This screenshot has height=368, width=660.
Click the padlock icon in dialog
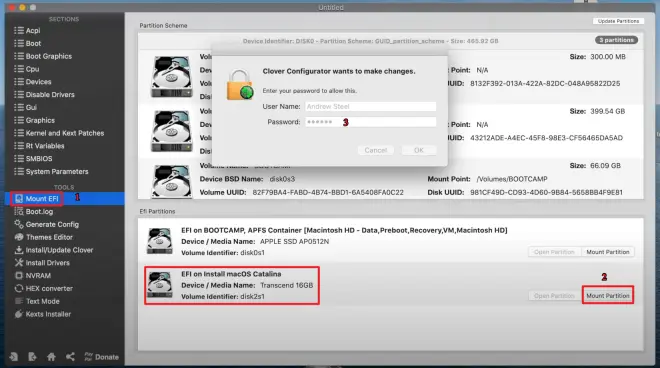[x=240, y=85]
